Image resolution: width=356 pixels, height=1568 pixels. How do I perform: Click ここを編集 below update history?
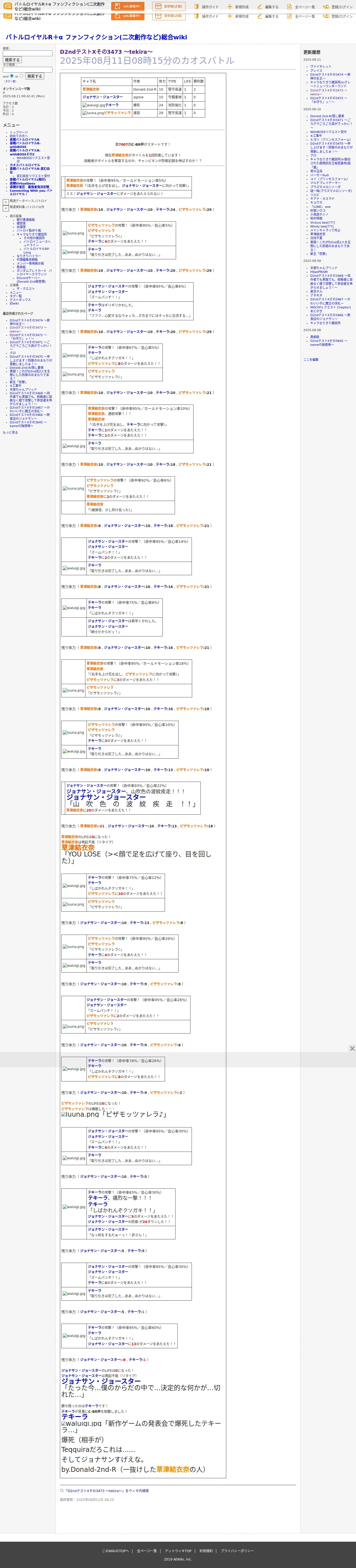click(311, 359)
